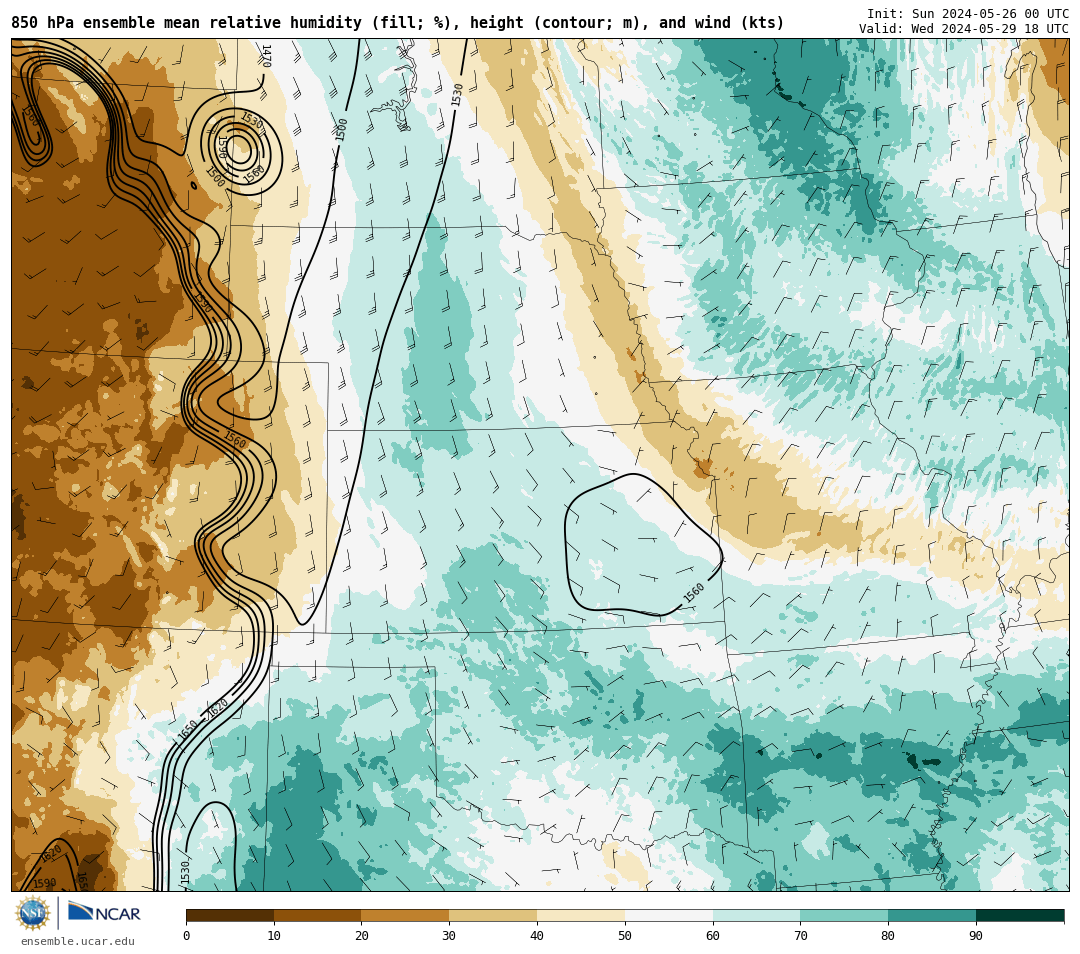Click the 'Valid: Wed 2024-05-29 18 UTC' text
This screenshot has height=954, width=1080.
964,29
